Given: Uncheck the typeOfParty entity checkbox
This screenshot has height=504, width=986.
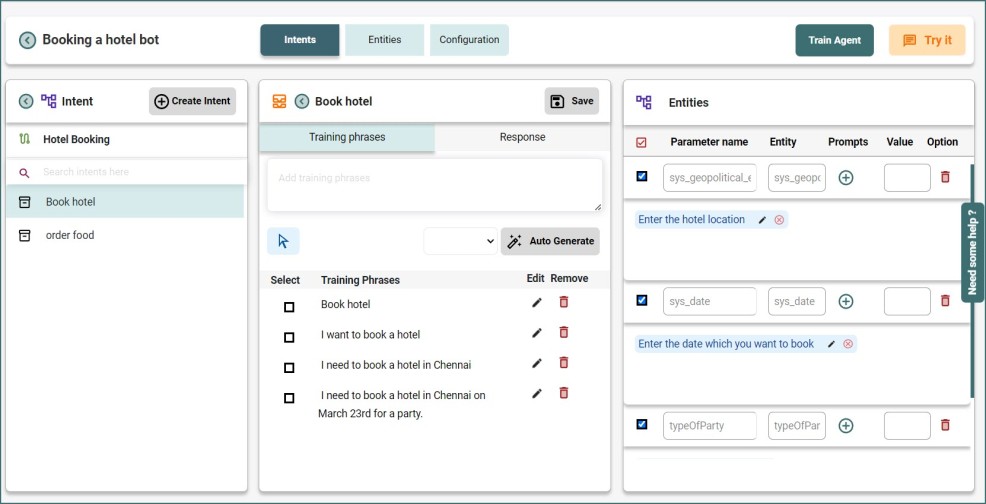Looking at the screenshot, I should [x=642, y=424].
